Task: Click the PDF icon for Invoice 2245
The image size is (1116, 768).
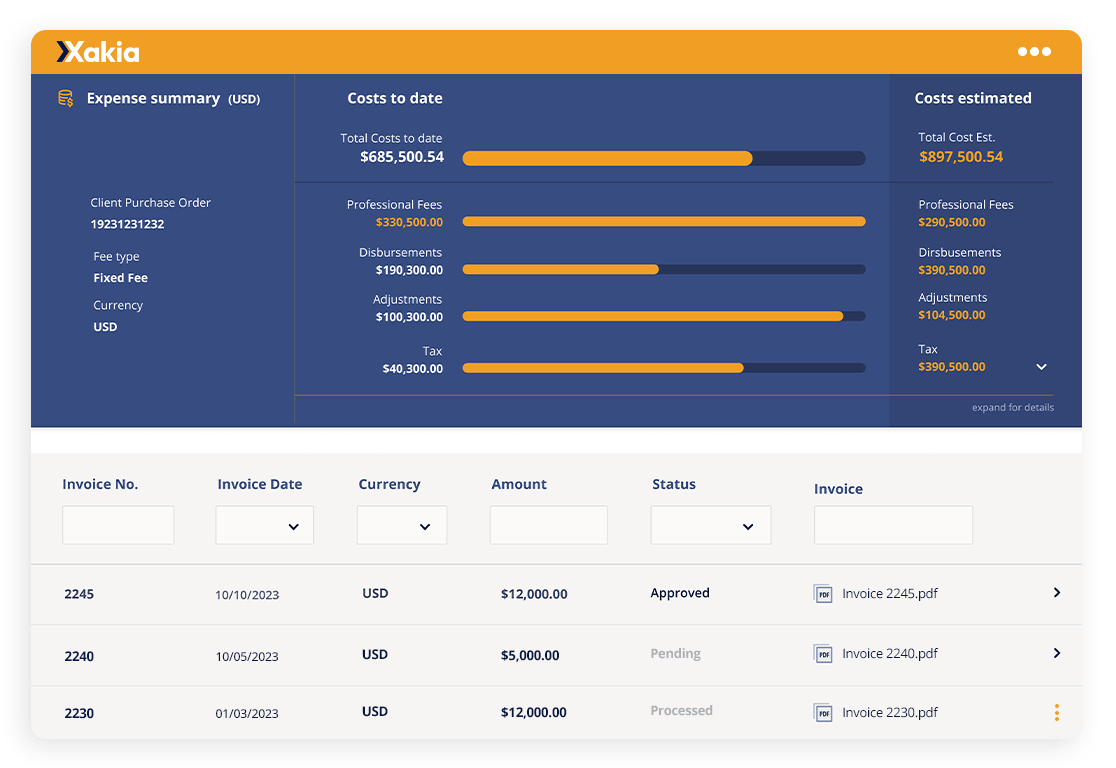Action: (x=822, y=593)
